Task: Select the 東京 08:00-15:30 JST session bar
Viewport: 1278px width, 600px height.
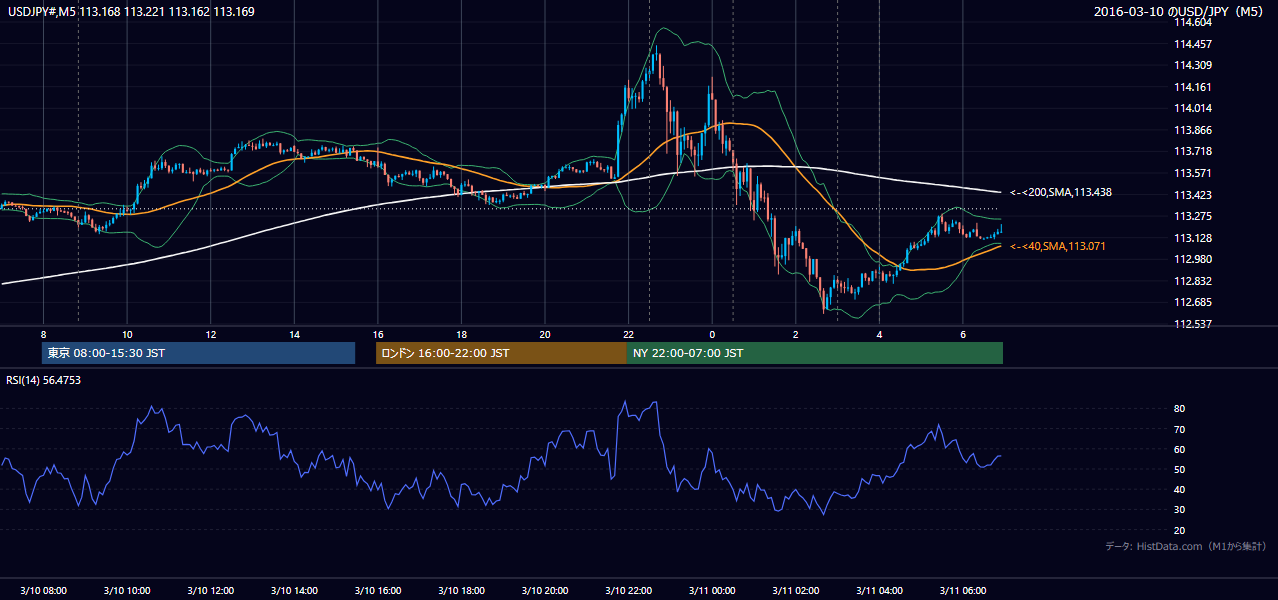Action: (198, 353)
